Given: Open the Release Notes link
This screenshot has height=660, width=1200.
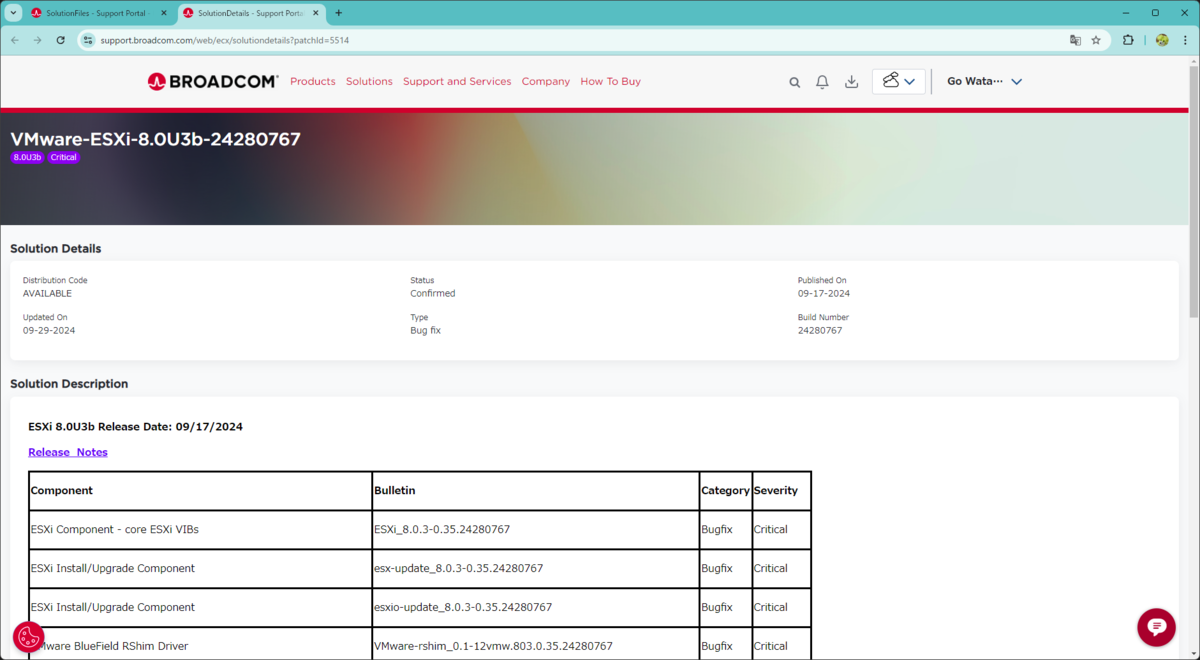Looking at the screenshot, I should tap(68, 452).
